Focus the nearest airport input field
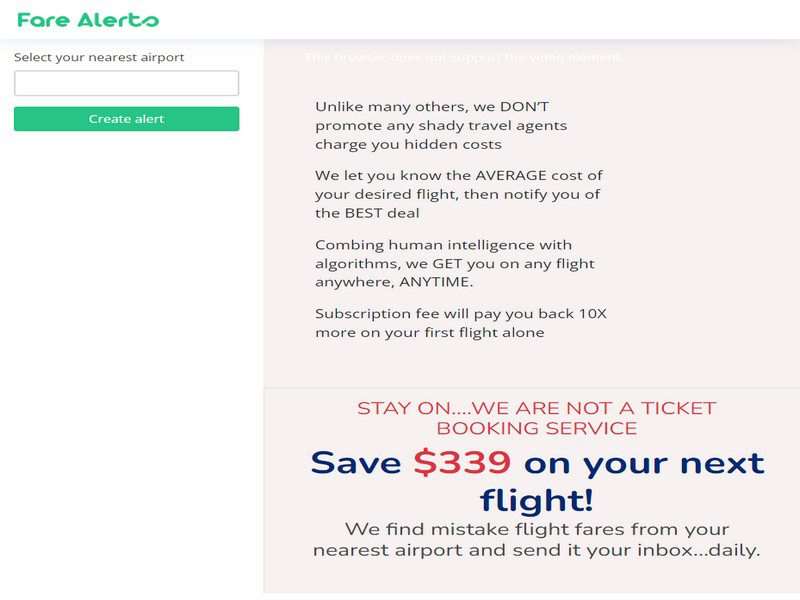The width and height of the screenshot is (800, 600). click(x=126, y=83)
